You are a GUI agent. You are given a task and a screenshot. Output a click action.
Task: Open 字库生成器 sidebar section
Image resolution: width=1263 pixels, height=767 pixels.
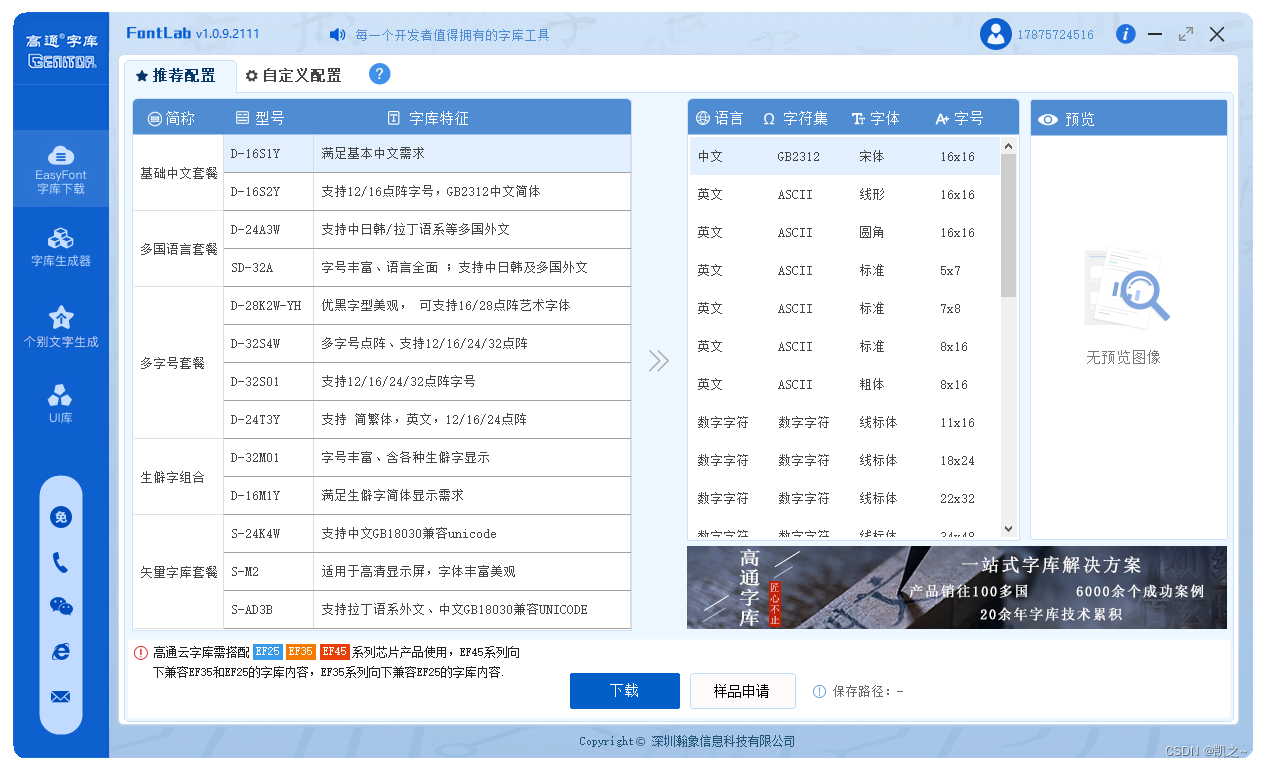(61, 246)
